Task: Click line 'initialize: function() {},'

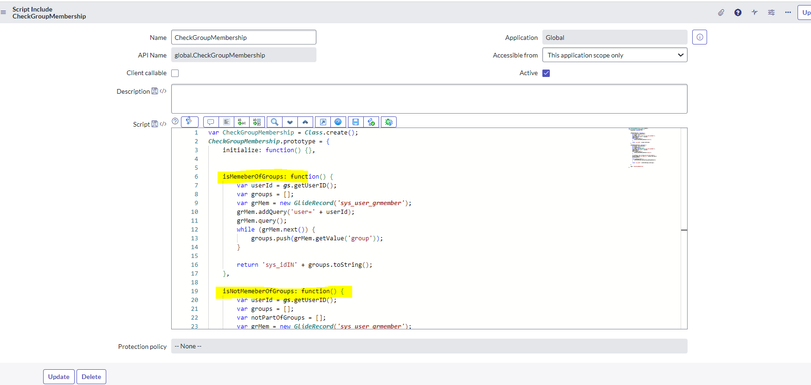Action: (268, 150)
